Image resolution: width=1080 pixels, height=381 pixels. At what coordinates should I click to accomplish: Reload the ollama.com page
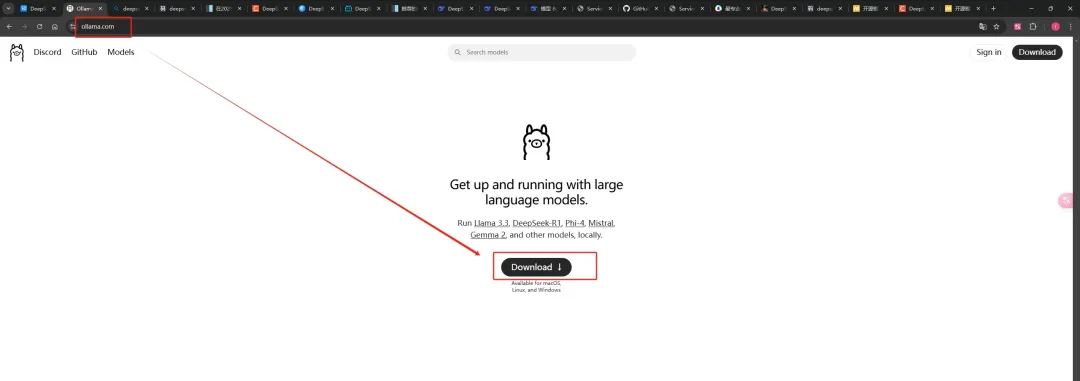pyautogui.click(x=39, y=26)
